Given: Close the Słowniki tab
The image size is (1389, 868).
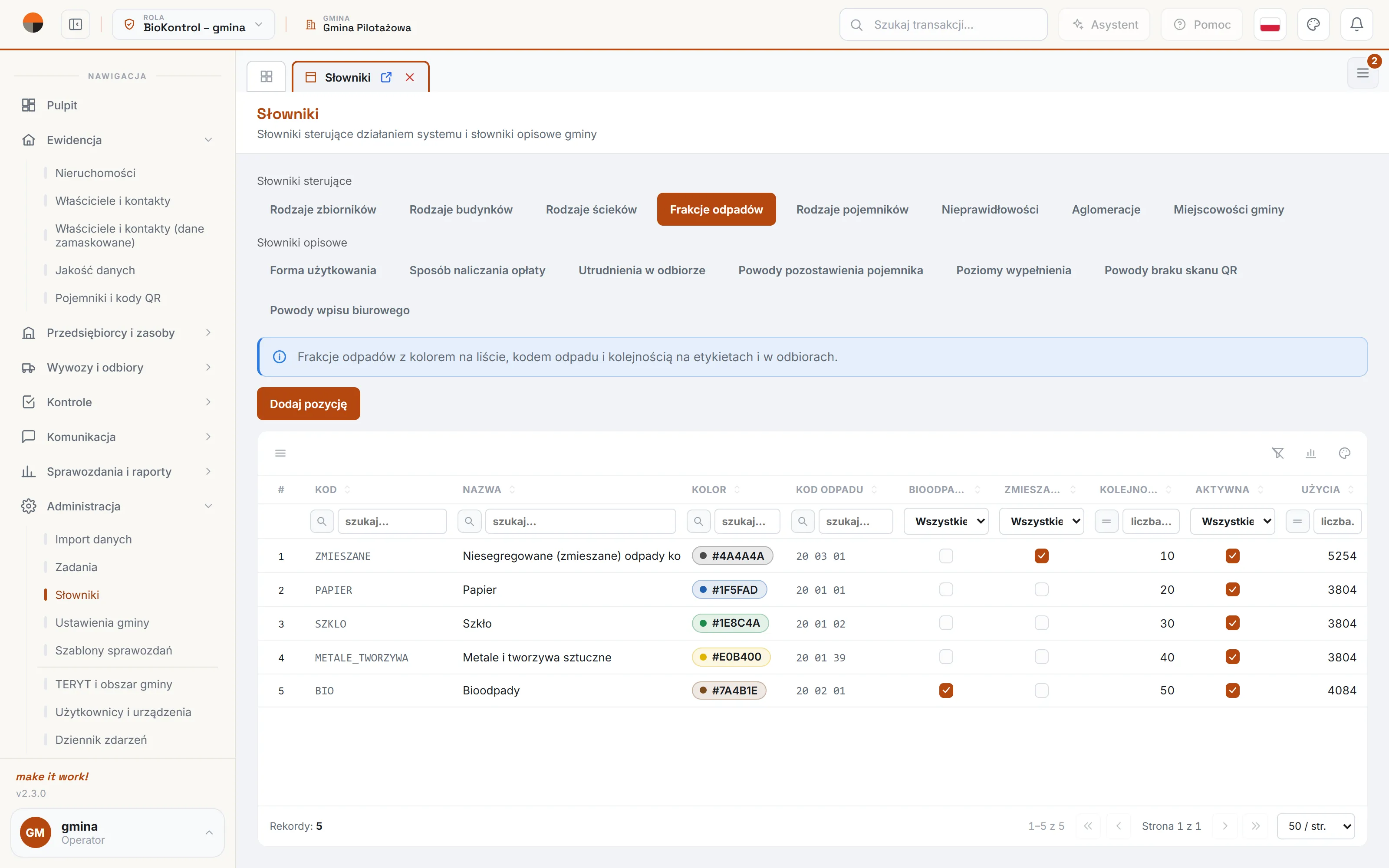Looking at the screenshot, I should coord(410,77).
